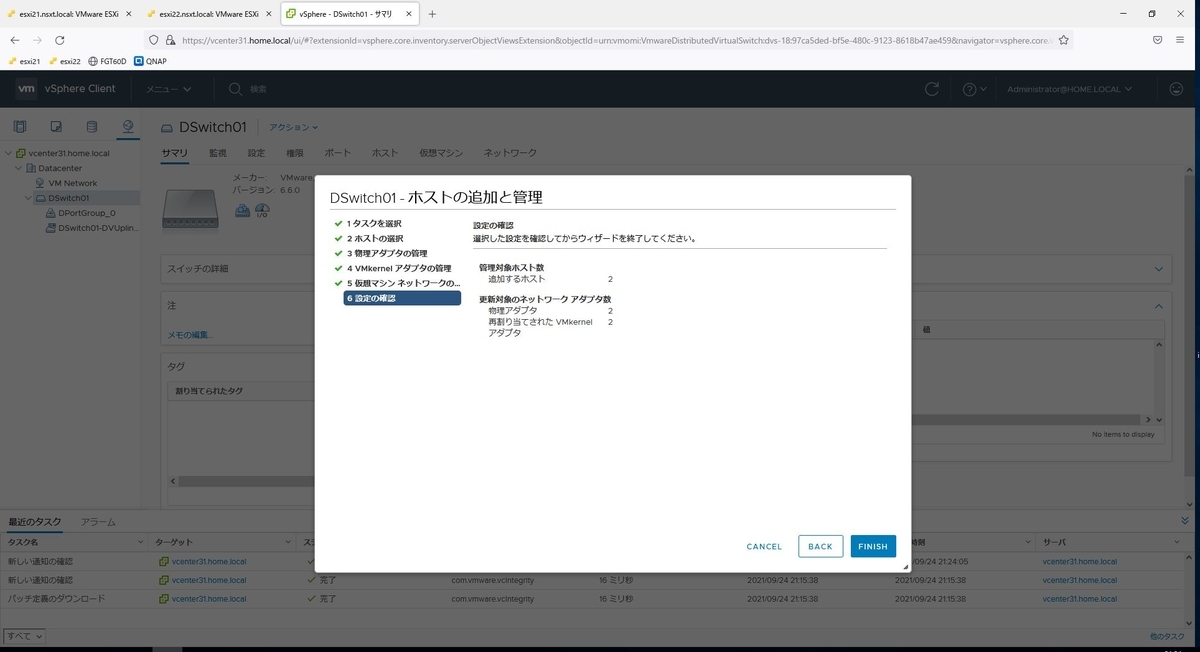Click the search magnifier icon in the header

[x=236, y=89]
